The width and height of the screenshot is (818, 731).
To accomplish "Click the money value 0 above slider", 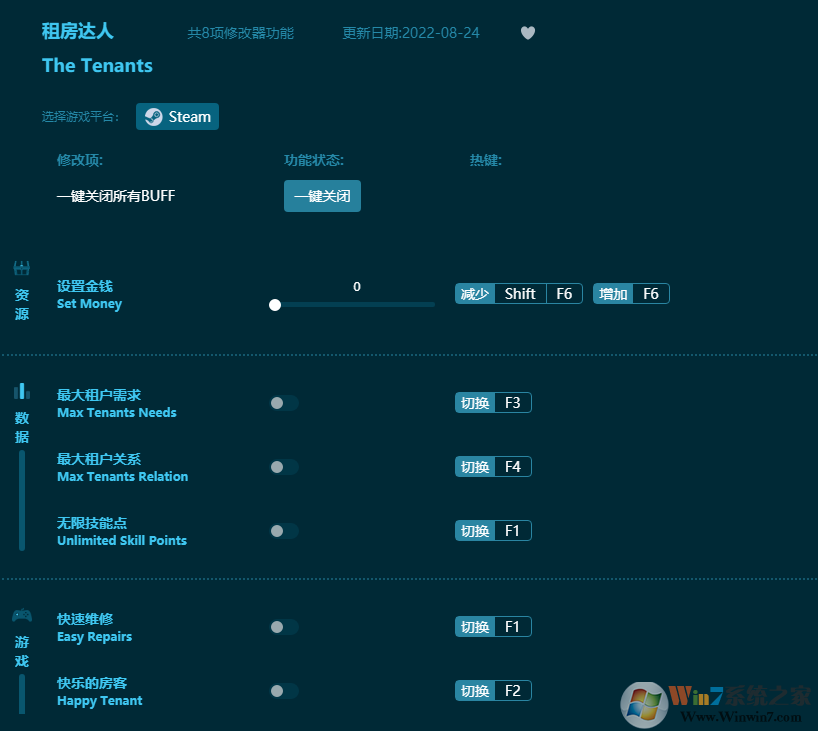I will coord(357,286).
